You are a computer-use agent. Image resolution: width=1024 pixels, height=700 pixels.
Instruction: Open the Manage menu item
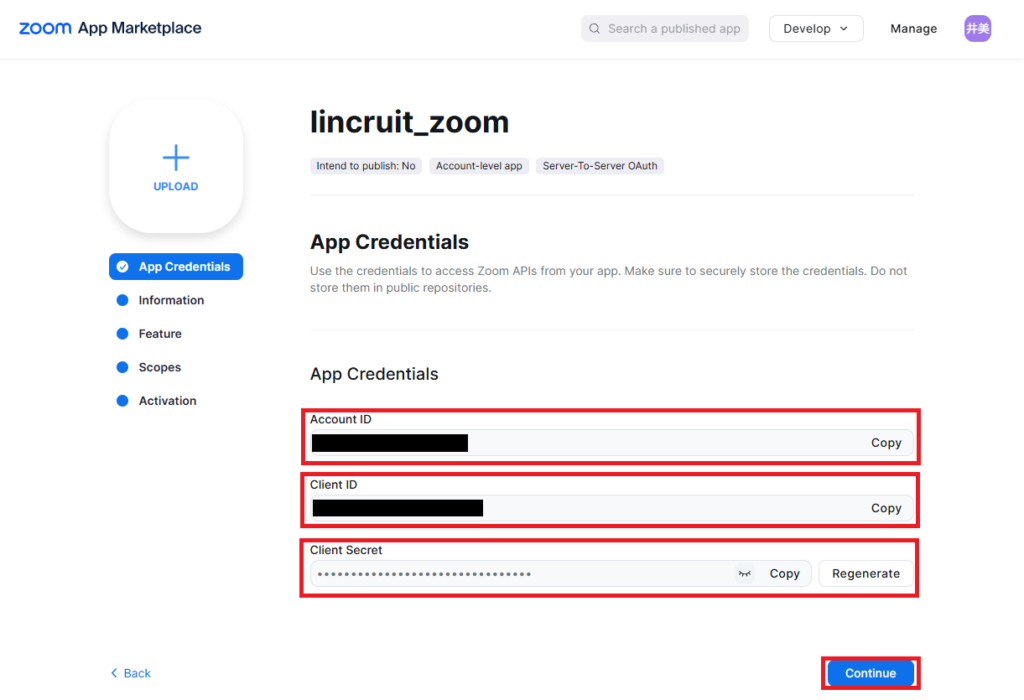[913, 29]
